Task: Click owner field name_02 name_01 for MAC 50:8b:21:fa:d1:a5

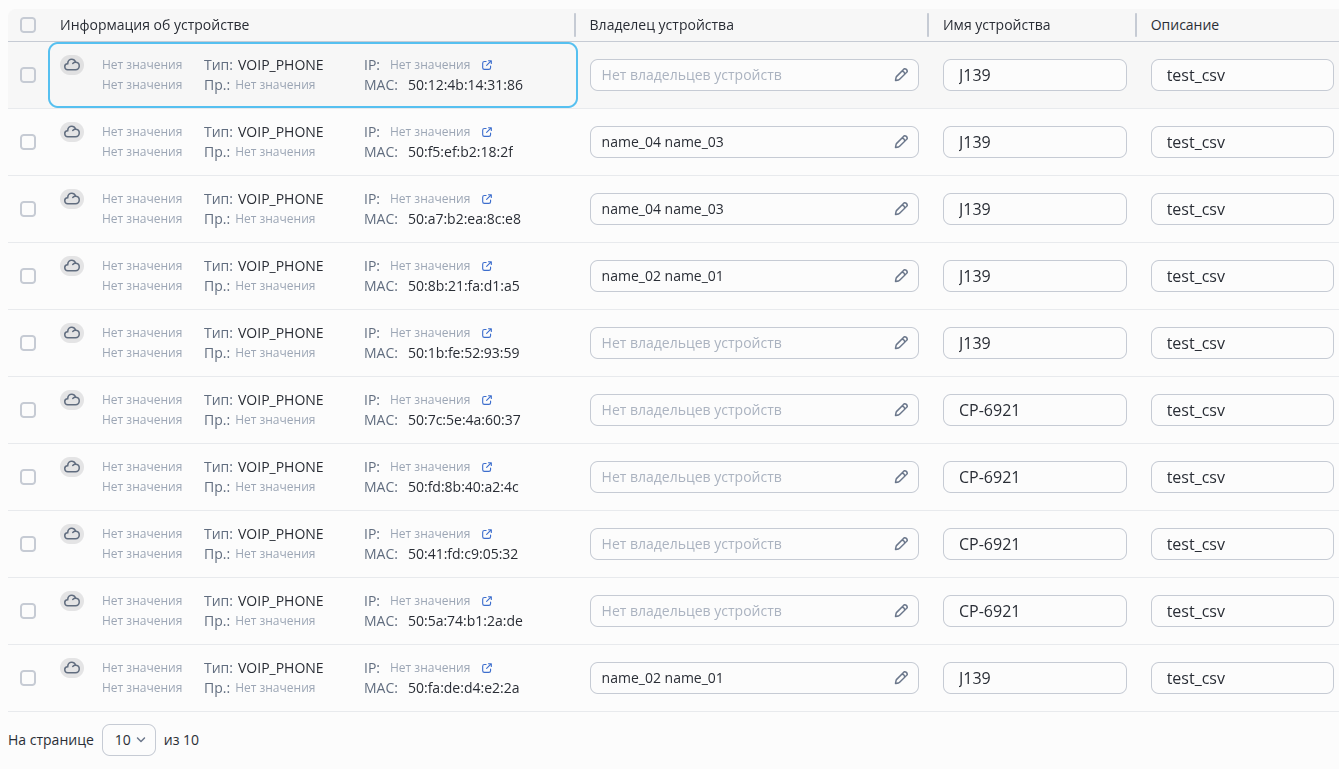Action: pos(754,276)
